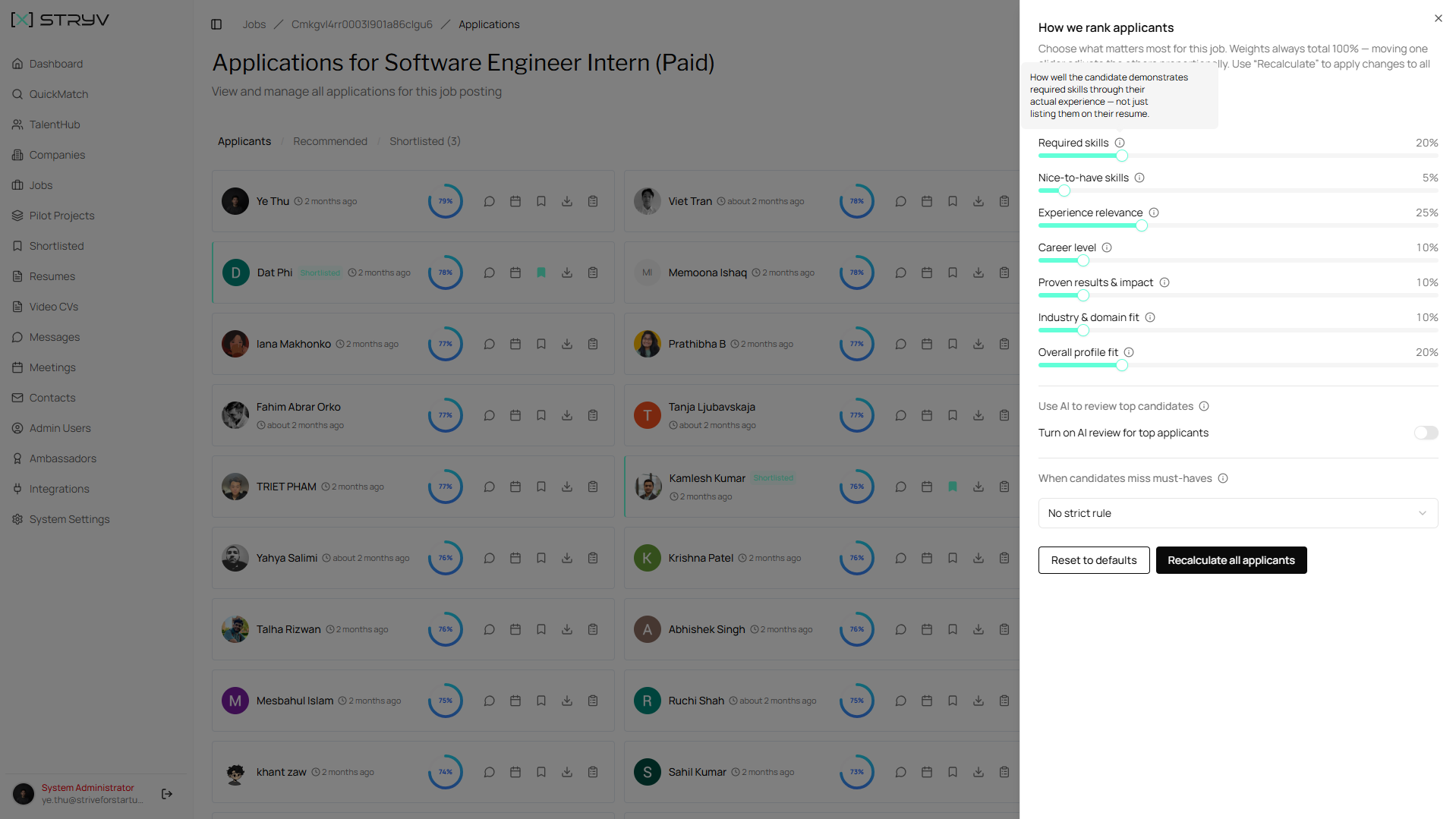This screenshot has height=819, width=1456.
Task: Click Abhishek Singh's bookmark icon
Action: click(x=953, y=629)
